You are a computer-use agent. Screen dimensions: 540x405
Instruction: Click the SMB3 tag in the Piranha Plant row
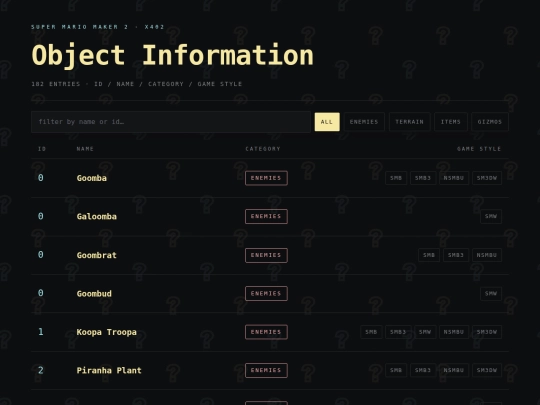tap(423, 371)
